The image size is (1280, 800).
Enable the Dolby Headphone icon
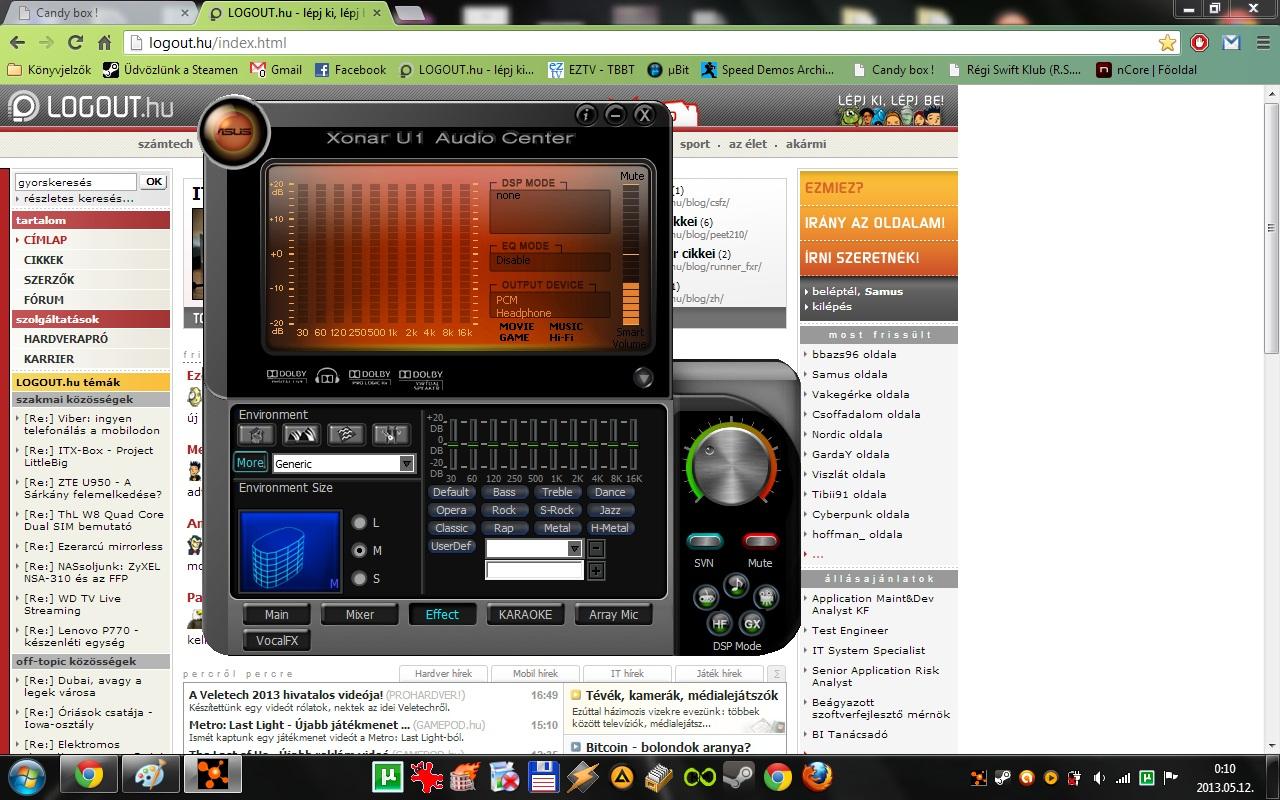point(328,377)
